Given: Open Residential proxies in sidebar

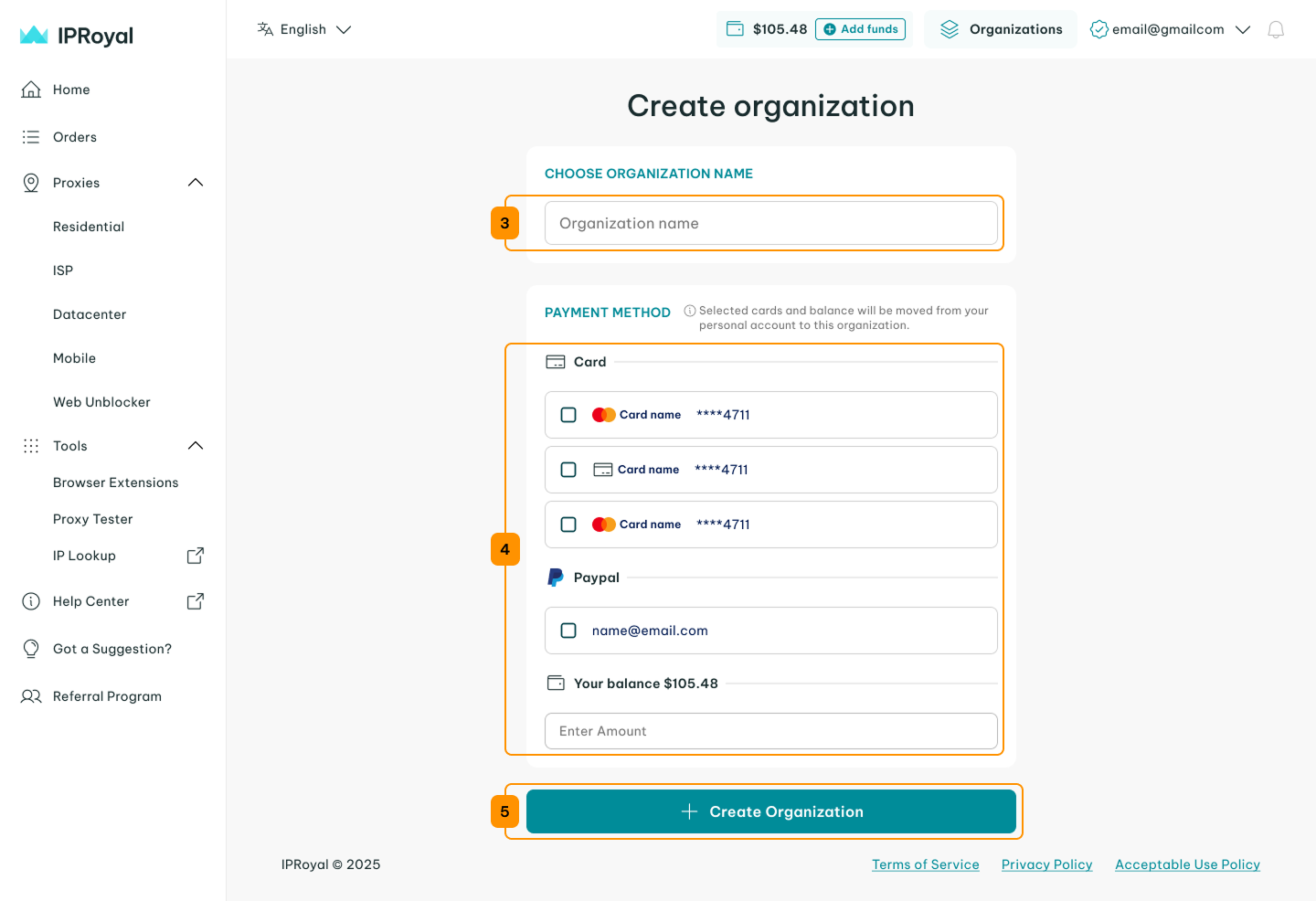Looking at the screenshot, I should [x=89, y=227].
